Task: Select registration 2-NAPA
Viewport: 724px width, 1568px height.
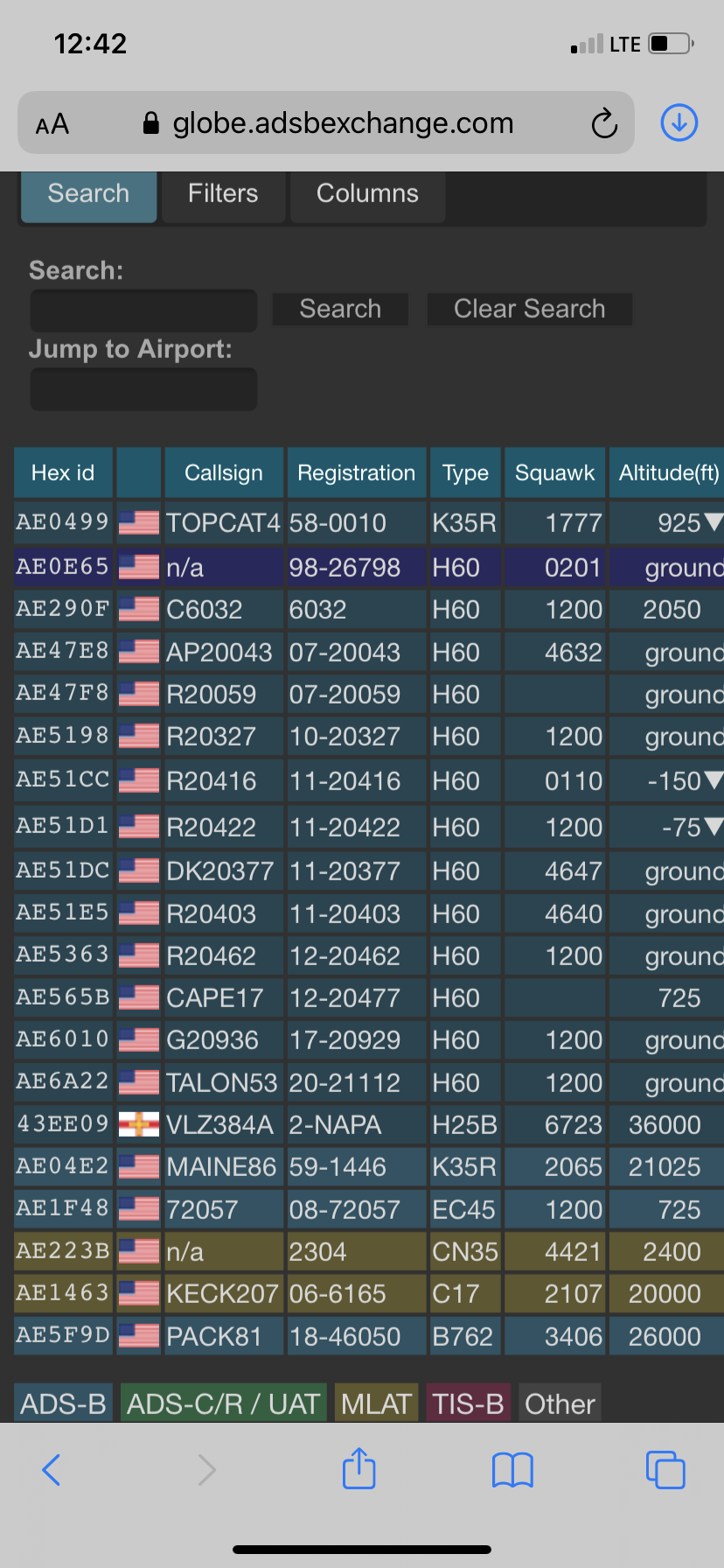Action: [x=335, y=1124]
